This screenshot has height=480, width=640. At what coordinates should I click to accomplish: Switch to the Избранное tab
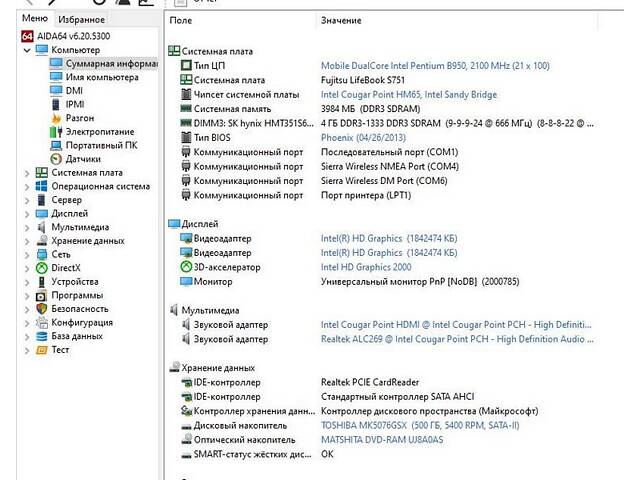click(81, 19)
